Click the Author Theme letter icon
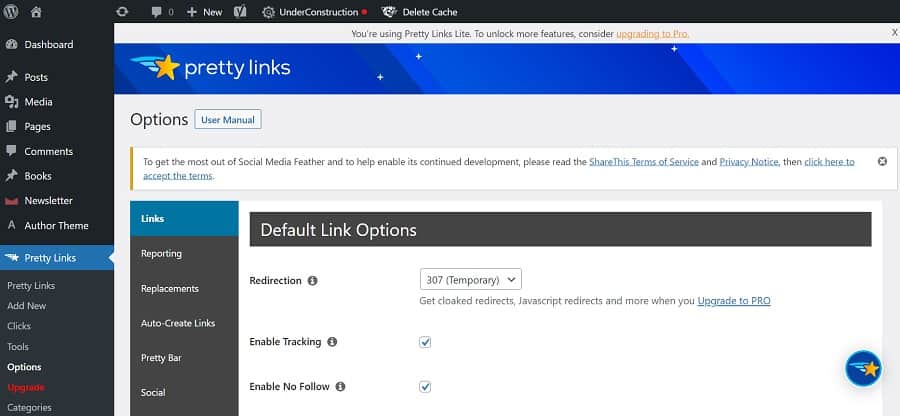The height and width of the screenshot is (416, 900). click(11, 225)
